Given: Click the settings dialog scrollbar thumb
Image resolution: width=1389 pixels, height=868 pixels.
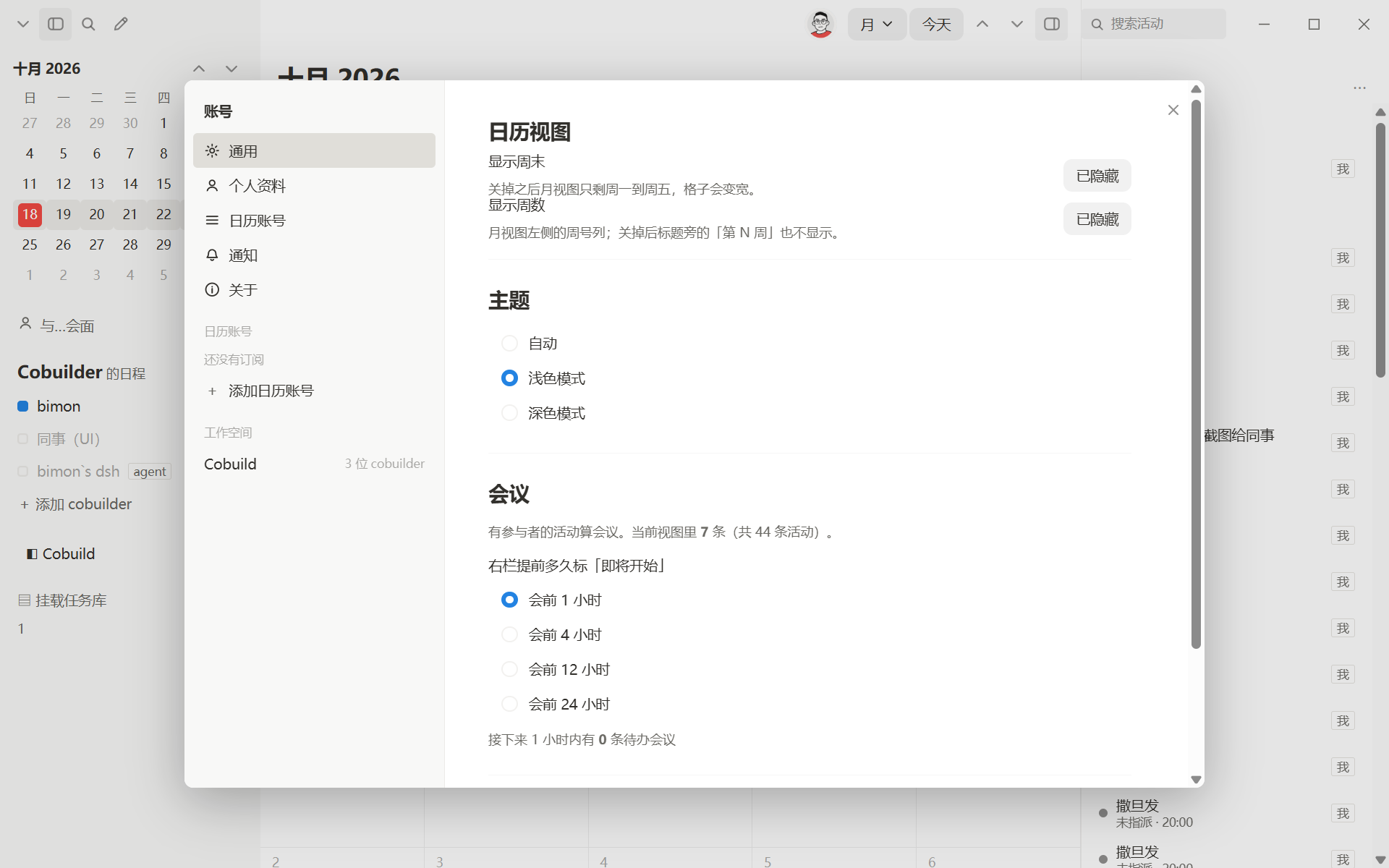Looking at the screenshot, I should pyautogui.click(x=1196, y=373).
